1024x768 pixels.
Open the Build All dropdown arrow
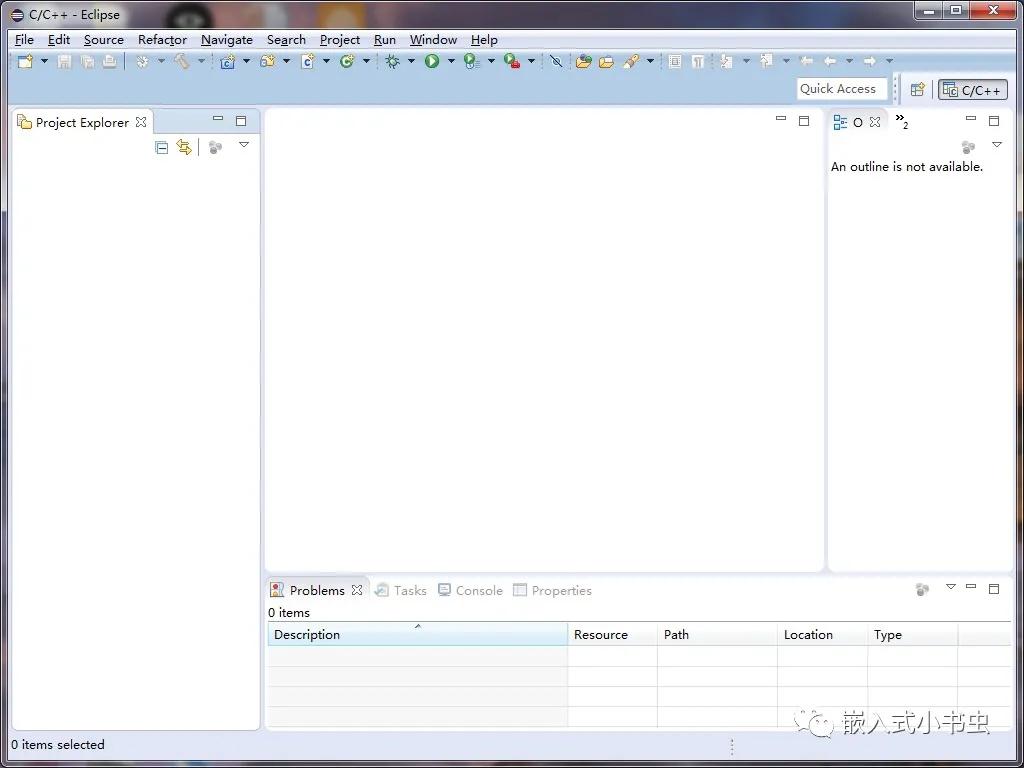[x=161, y=61]
